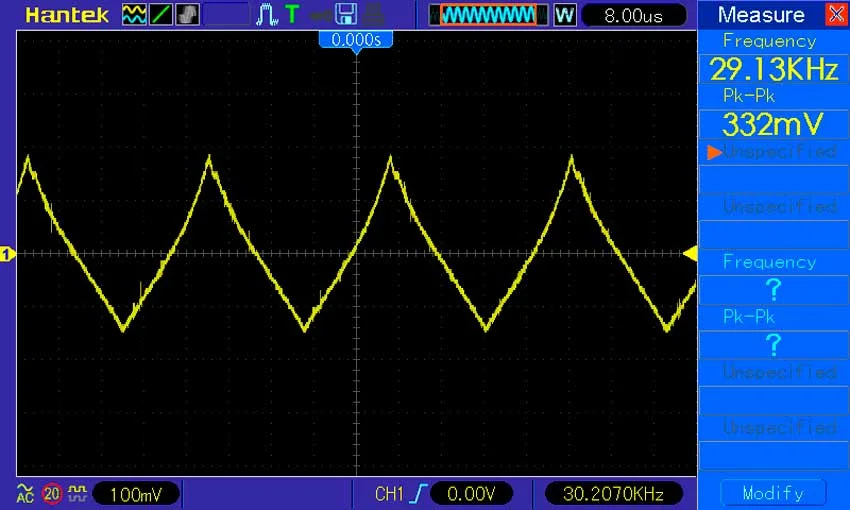Click the pulse waveform icon in toolbar

[267, 14]
